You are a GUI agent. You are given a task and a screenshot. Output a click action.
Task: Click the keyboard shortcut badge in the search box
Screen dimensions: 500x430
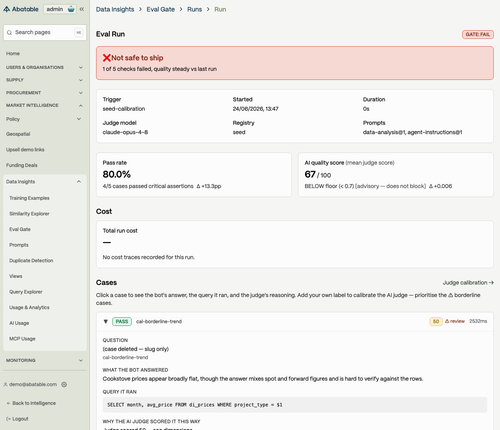point(79,32)
